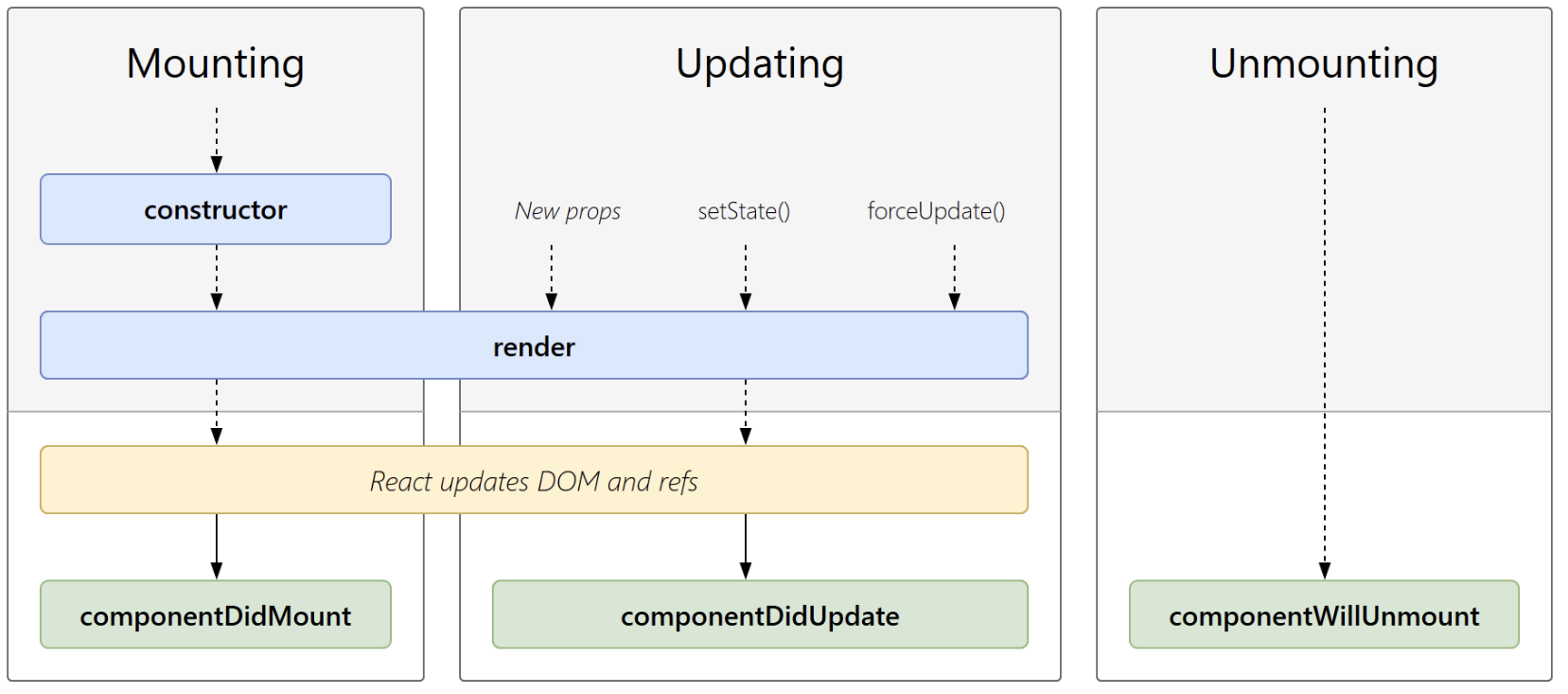Click the componentDidMount box
This screenshot has height=694, width=1568.
coord(216,614)
